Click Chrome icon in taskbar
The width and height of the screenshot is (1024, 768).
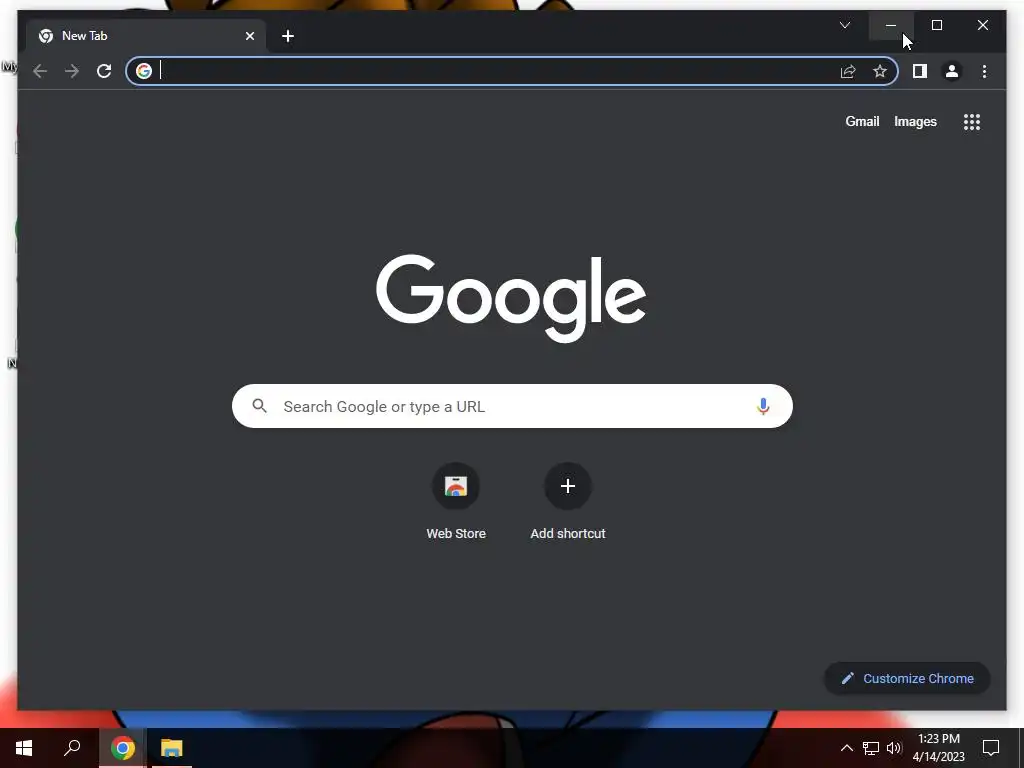(x=122, y=748)
